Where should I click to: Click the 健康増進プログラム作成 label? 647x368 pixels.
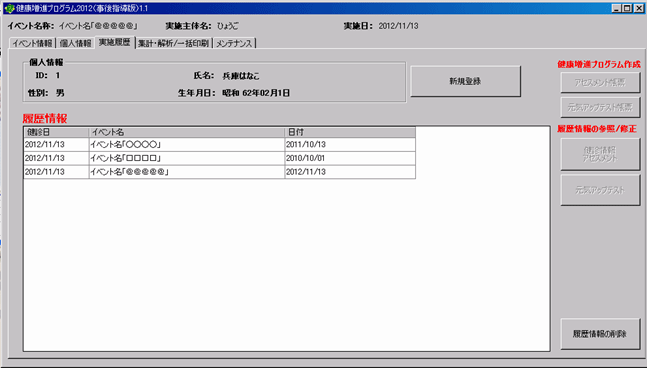[x=599, y=64]
